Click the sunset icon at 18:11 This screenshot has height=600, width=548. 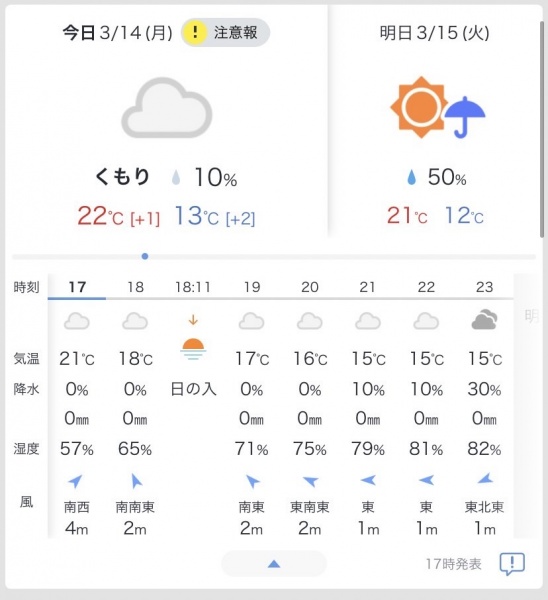click(193, 348)
